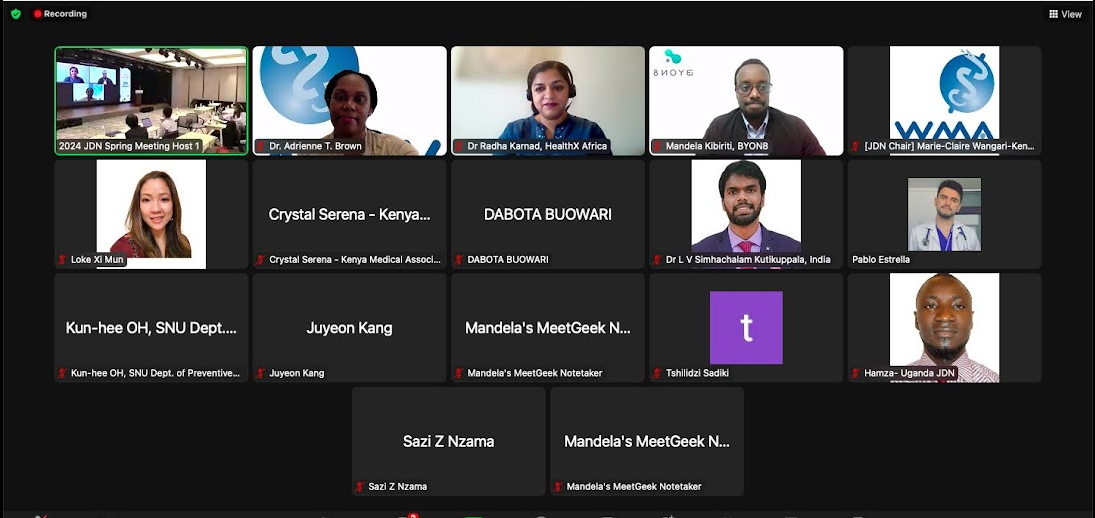Image resolution: width=1095 pixels, height=518 pixels.
Task: Click Dr L V Simhachalam Kutikuppala's tile
Action: tap(746, 214)
